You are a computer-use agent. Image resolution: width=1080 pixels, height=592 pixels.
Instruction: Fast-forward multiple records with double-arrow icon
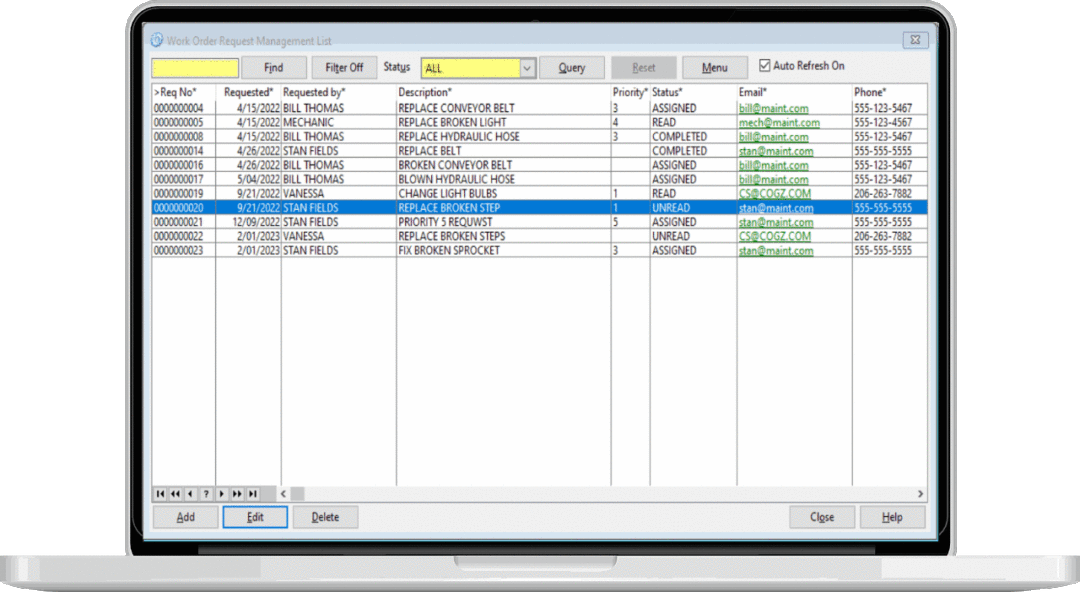[x=236, y=494]
